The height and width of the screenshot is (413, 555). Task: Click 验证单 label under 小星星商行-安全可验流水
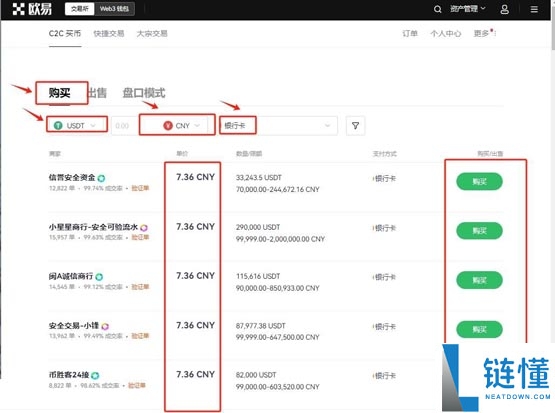pyautogui.click(x=140, y=237)
